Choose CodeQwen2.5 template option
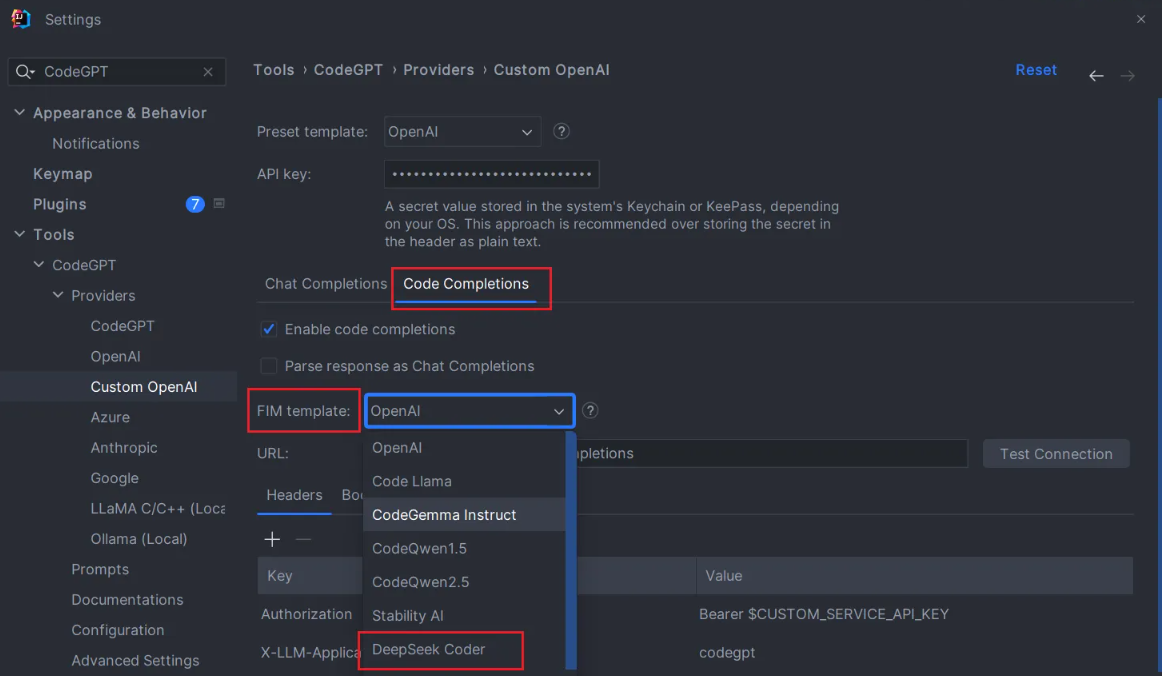Image resolution: width=1162 pixels, height=676 pixels. (x=464, y=582)
